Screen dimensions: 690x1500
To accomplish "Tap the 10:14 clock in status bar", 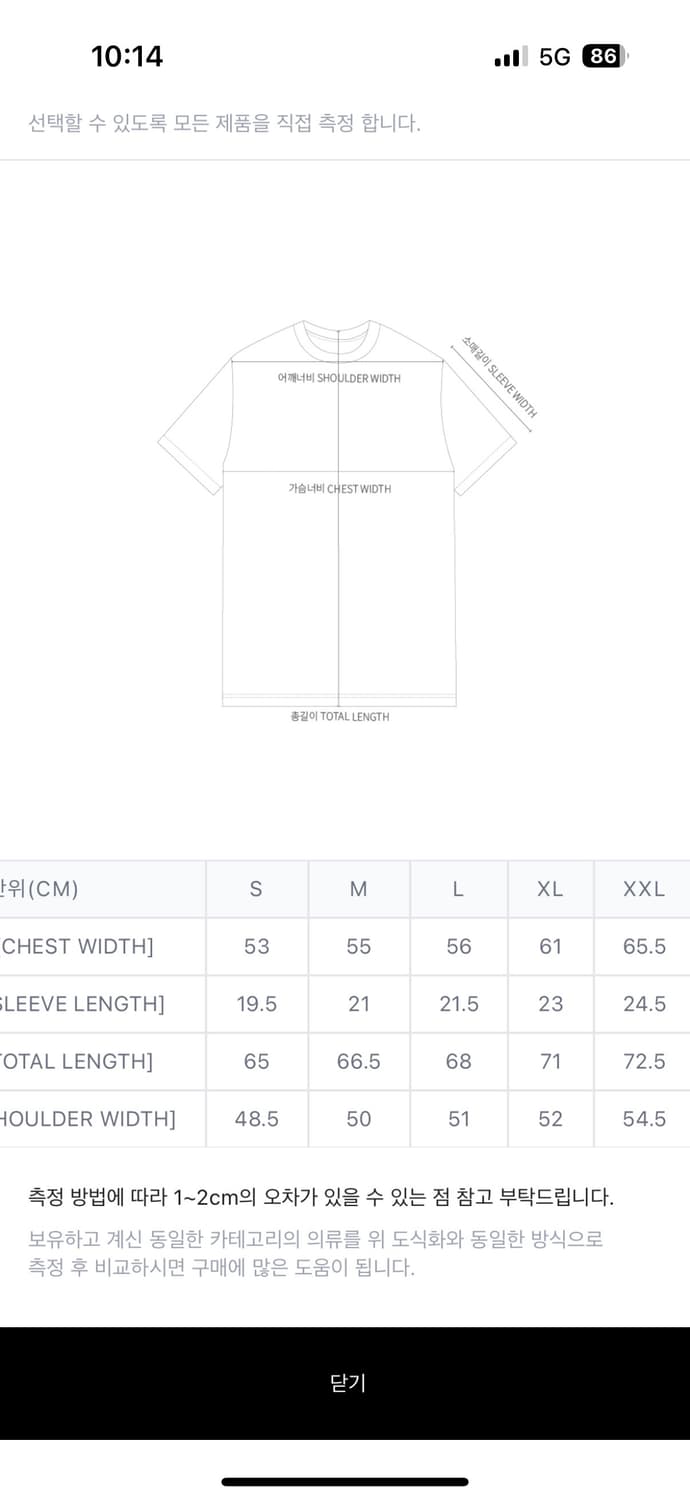I will (x=127, y=57).
